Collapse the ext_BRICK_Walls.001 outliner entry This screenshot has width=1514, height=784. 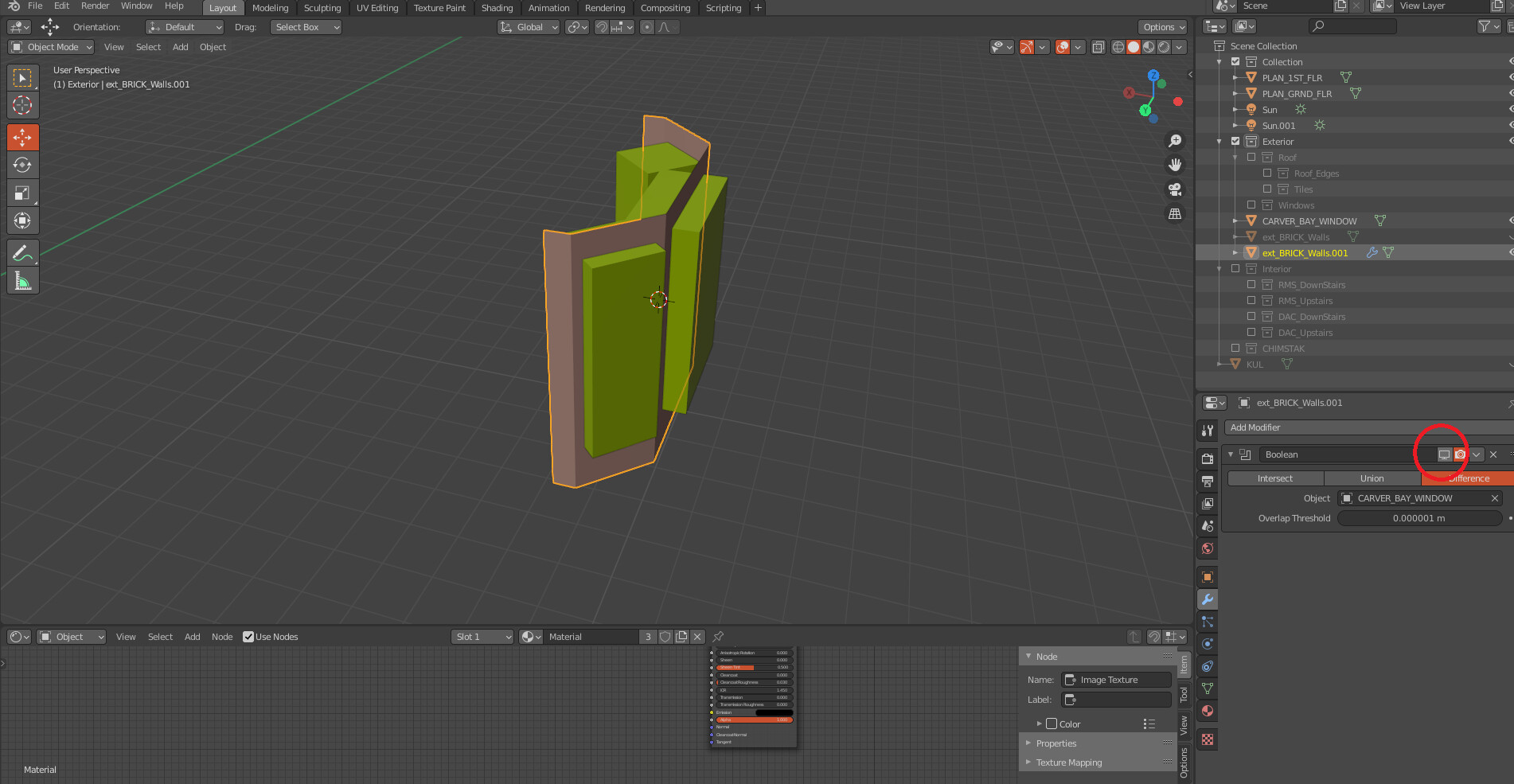pyautogui.click(x=1235, y=252)
